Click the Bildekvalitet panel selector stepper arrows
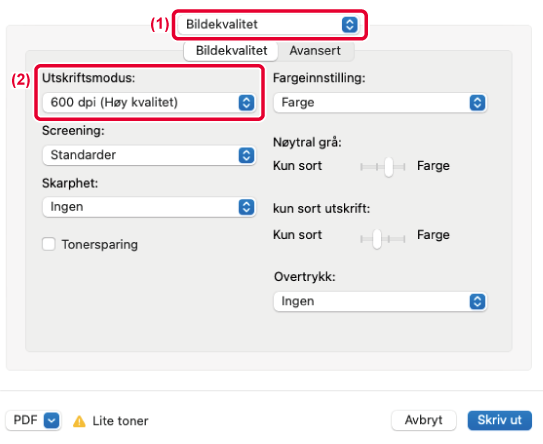The image size is (543, 444). [350, 25]
